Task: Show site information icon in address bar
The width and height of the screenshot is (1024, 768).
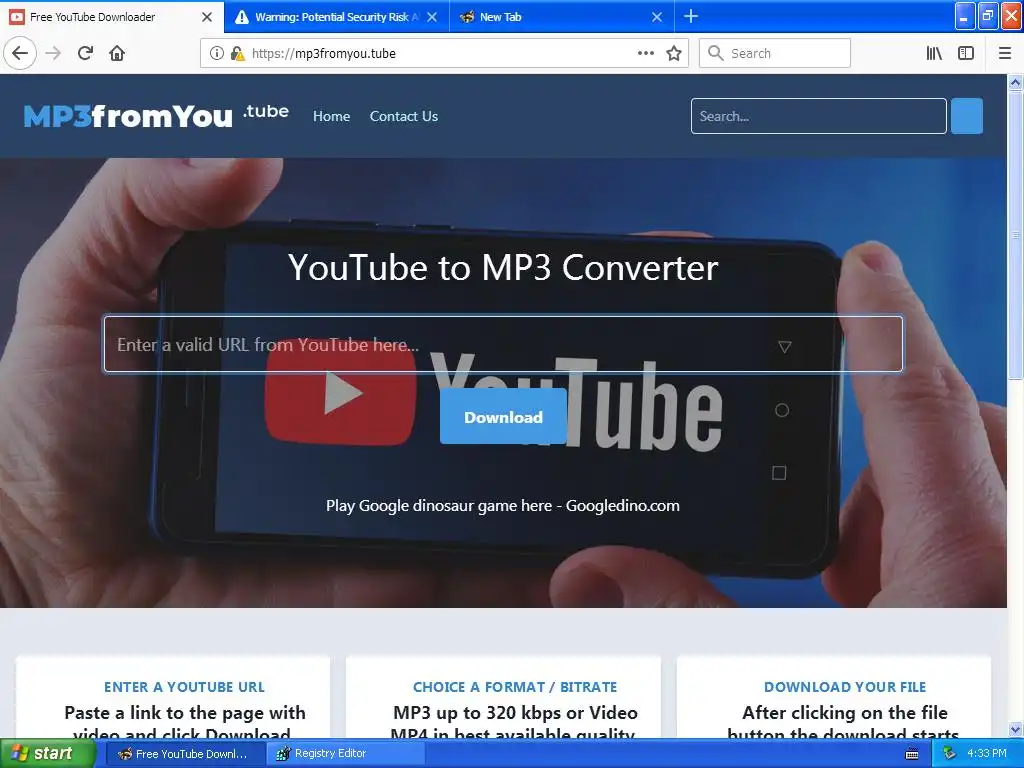Action: click(217, 53)
